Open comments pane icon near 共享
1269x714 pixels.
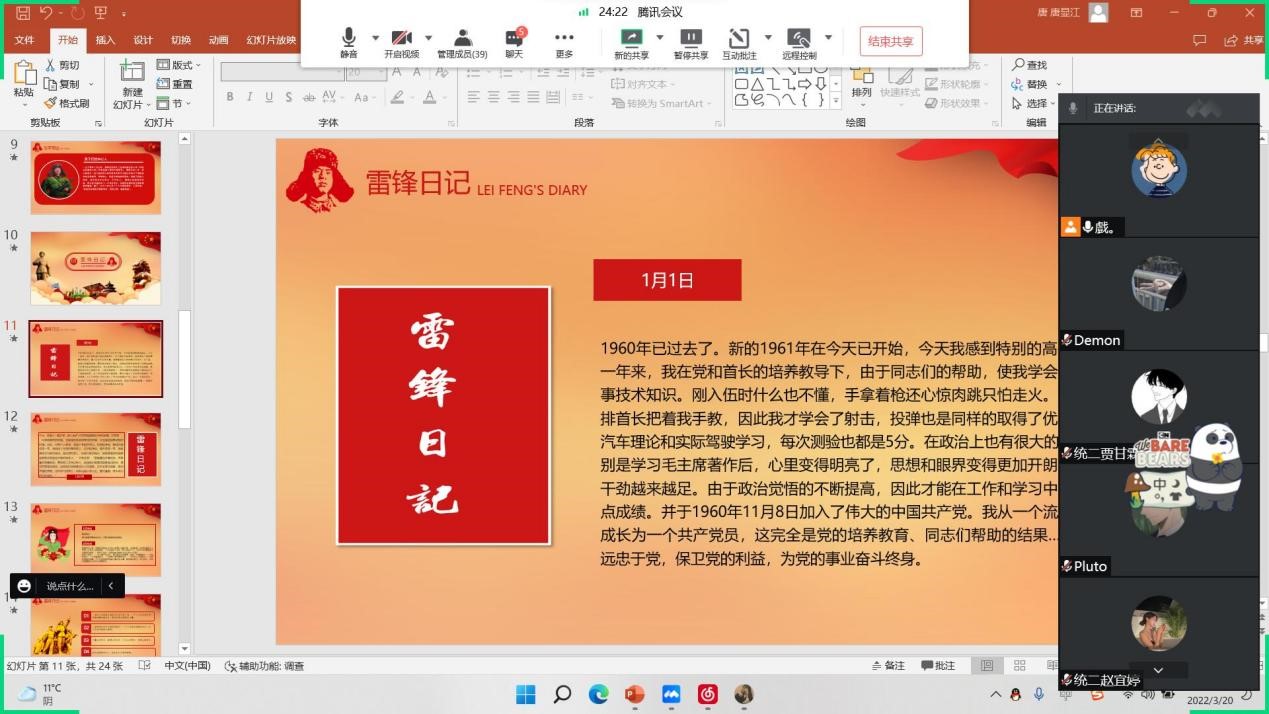pyautogui.click(x=1200, y=41)
